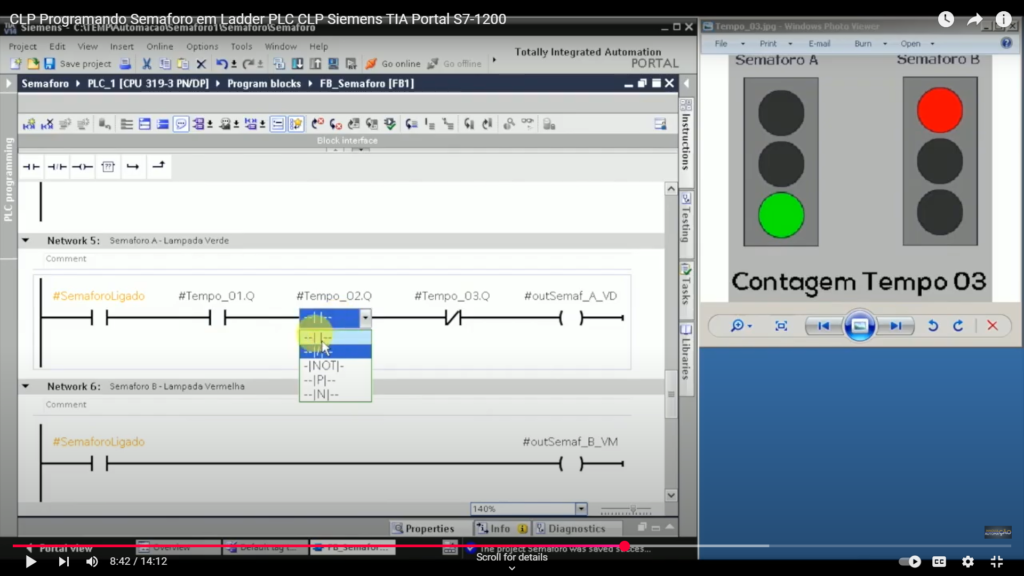Open the Project menu

point(23,46)
